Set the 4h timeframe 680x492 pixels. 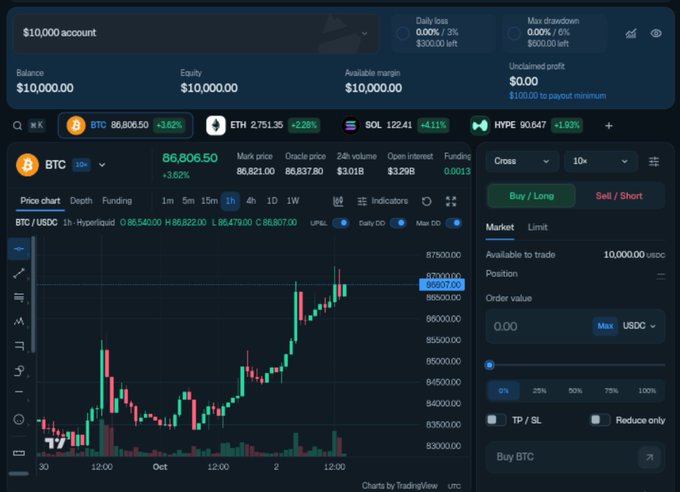(x=251, y=201)
